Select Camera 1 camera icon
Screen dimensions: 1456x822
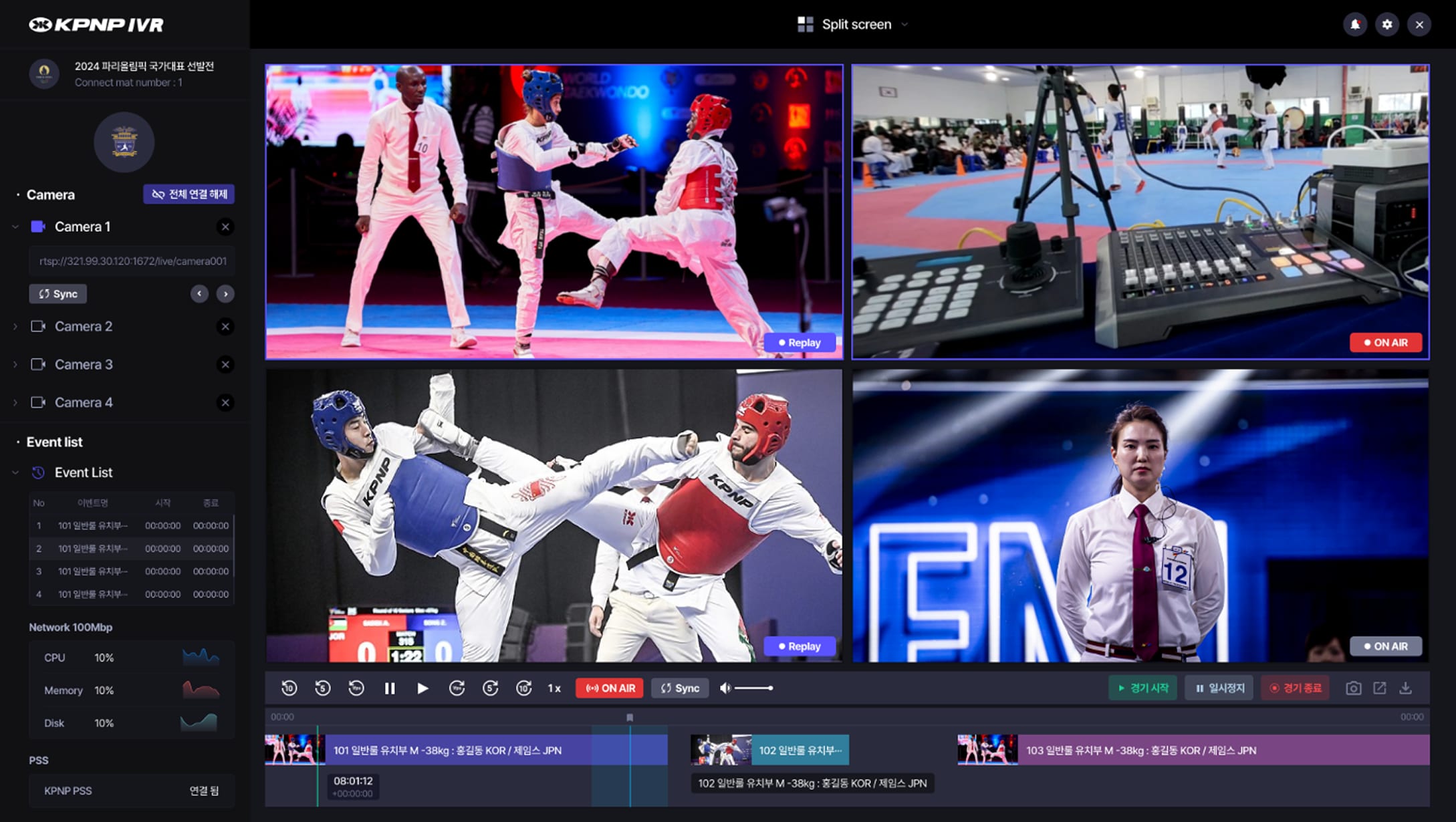point(38,227)
